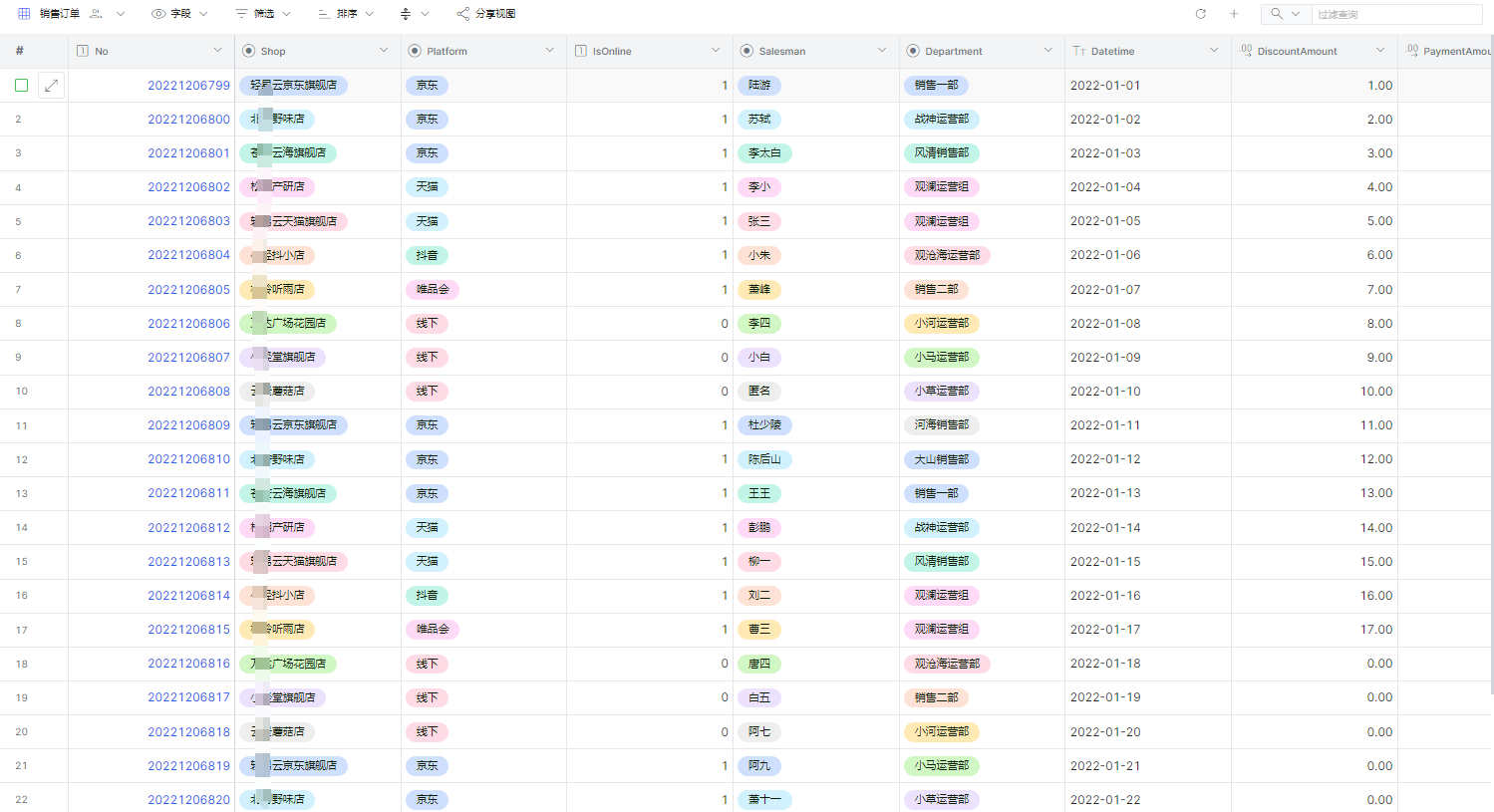Image resolution: width=1494 pixels, height=812 pixels.
Task: Click the 抖音 platform tag in row 6
Action: point(428,256)
